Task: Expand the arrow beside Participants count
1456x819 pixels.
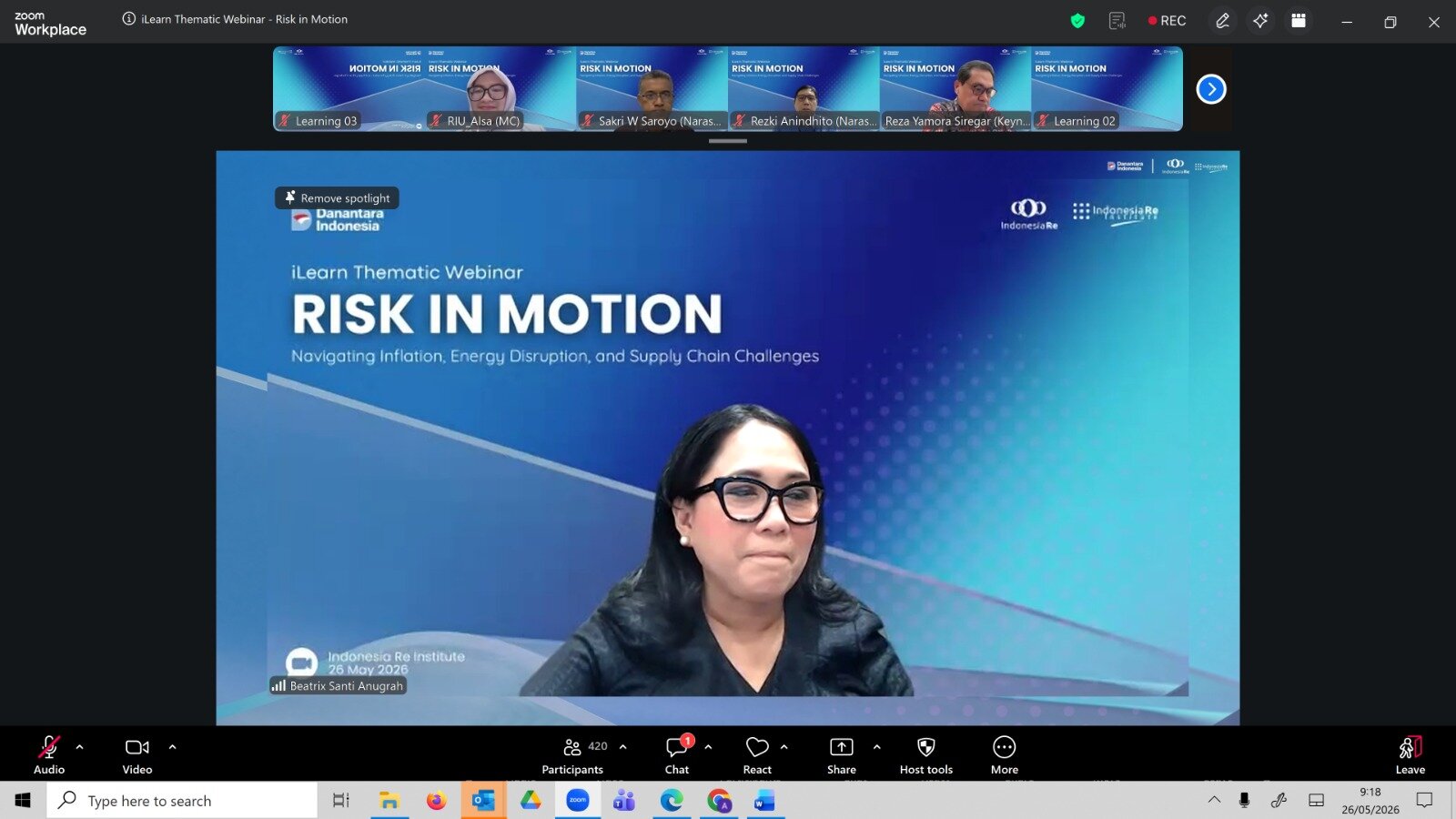Action: click(x=623, y=747)
